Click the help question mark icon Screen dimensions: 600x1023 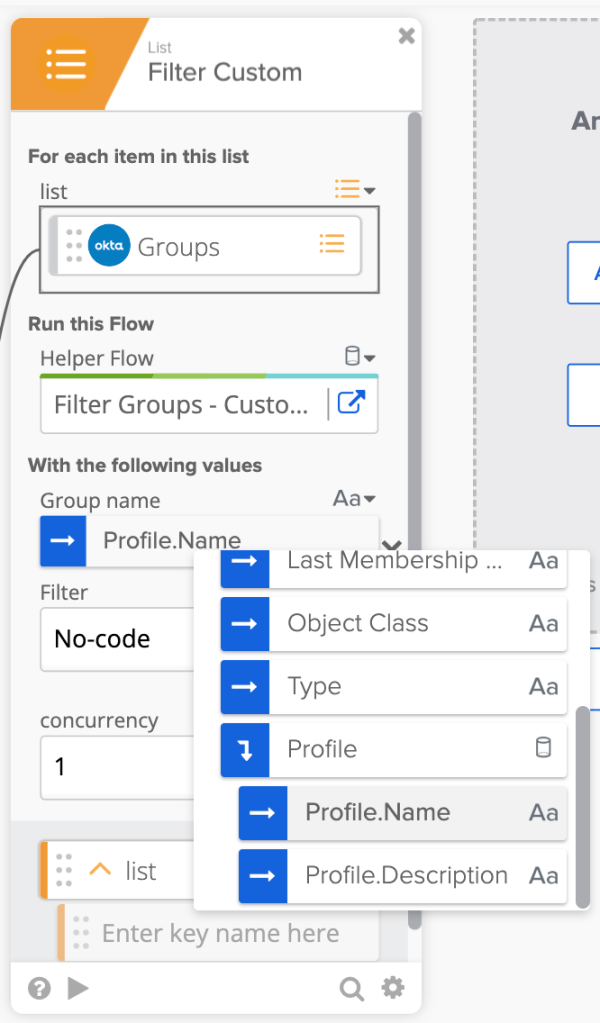click(39, 989)
